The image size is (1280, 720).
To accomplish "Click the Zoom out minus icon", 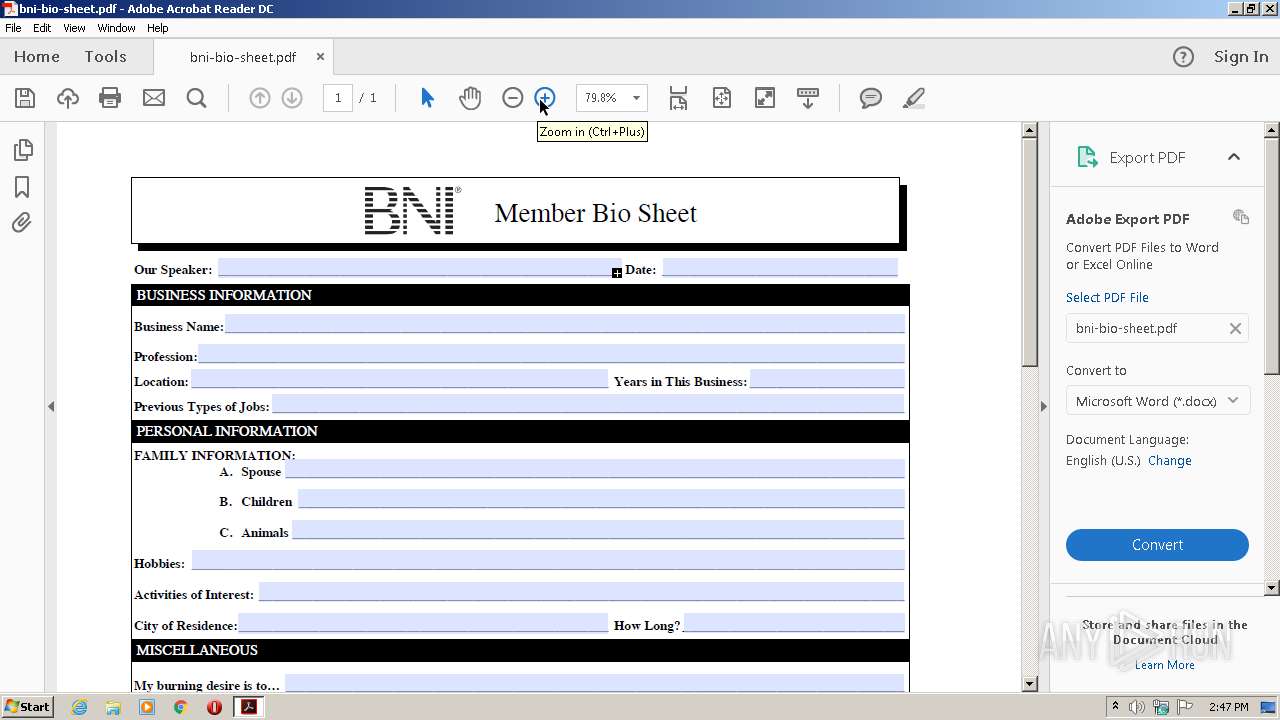I will (512, 98).
